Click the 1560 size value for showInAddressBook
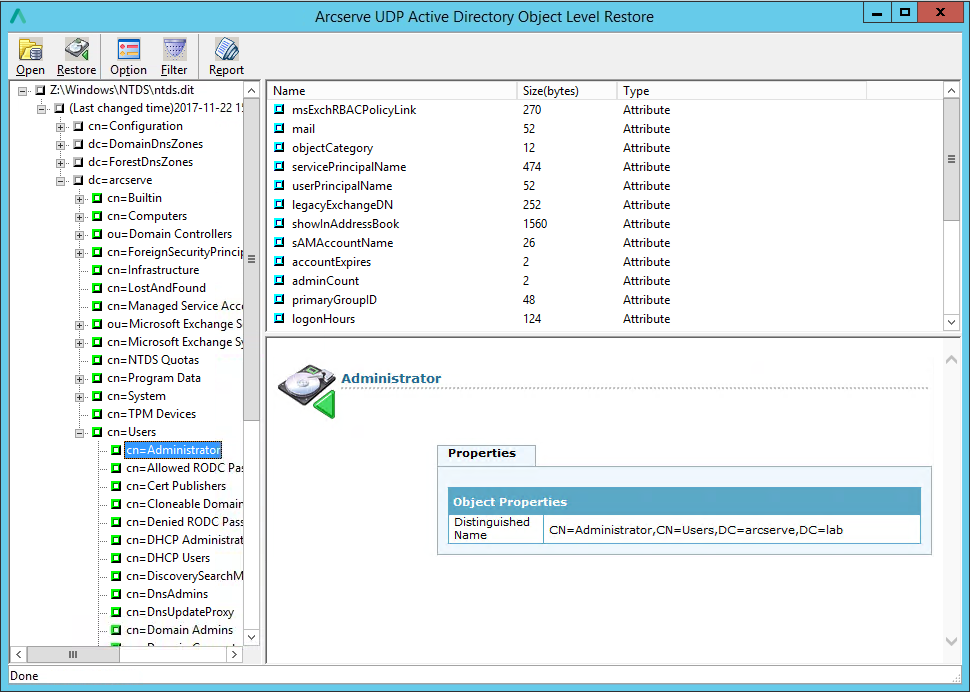Screen dimensions: 970x692 (535, 223)
